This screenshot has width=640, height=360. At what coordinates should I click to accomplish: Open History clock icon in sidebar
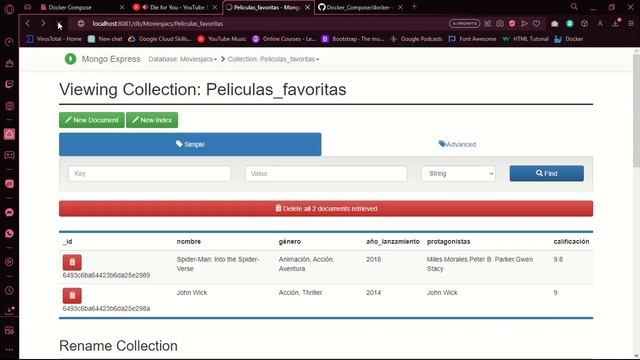pos(9,291)
